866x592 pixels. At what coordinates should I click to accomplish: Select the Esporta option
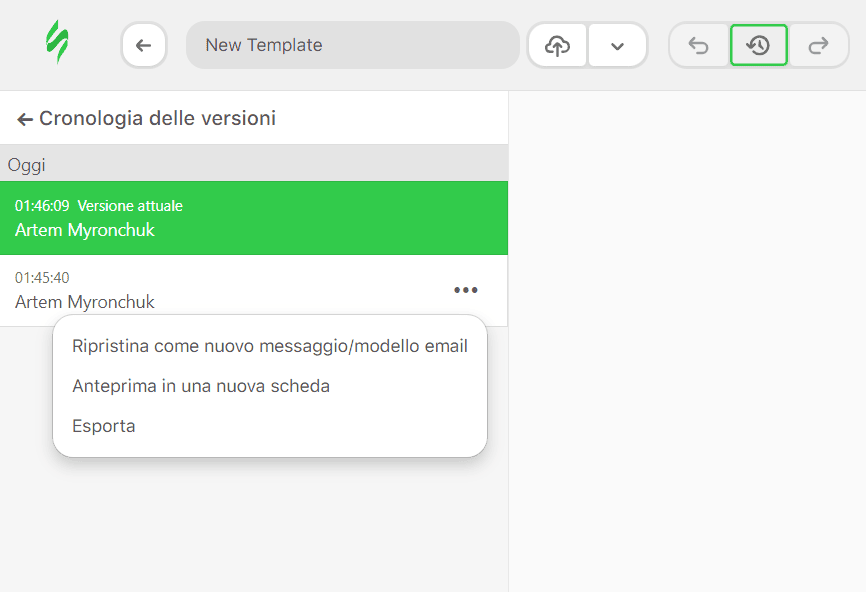(103, 425)
